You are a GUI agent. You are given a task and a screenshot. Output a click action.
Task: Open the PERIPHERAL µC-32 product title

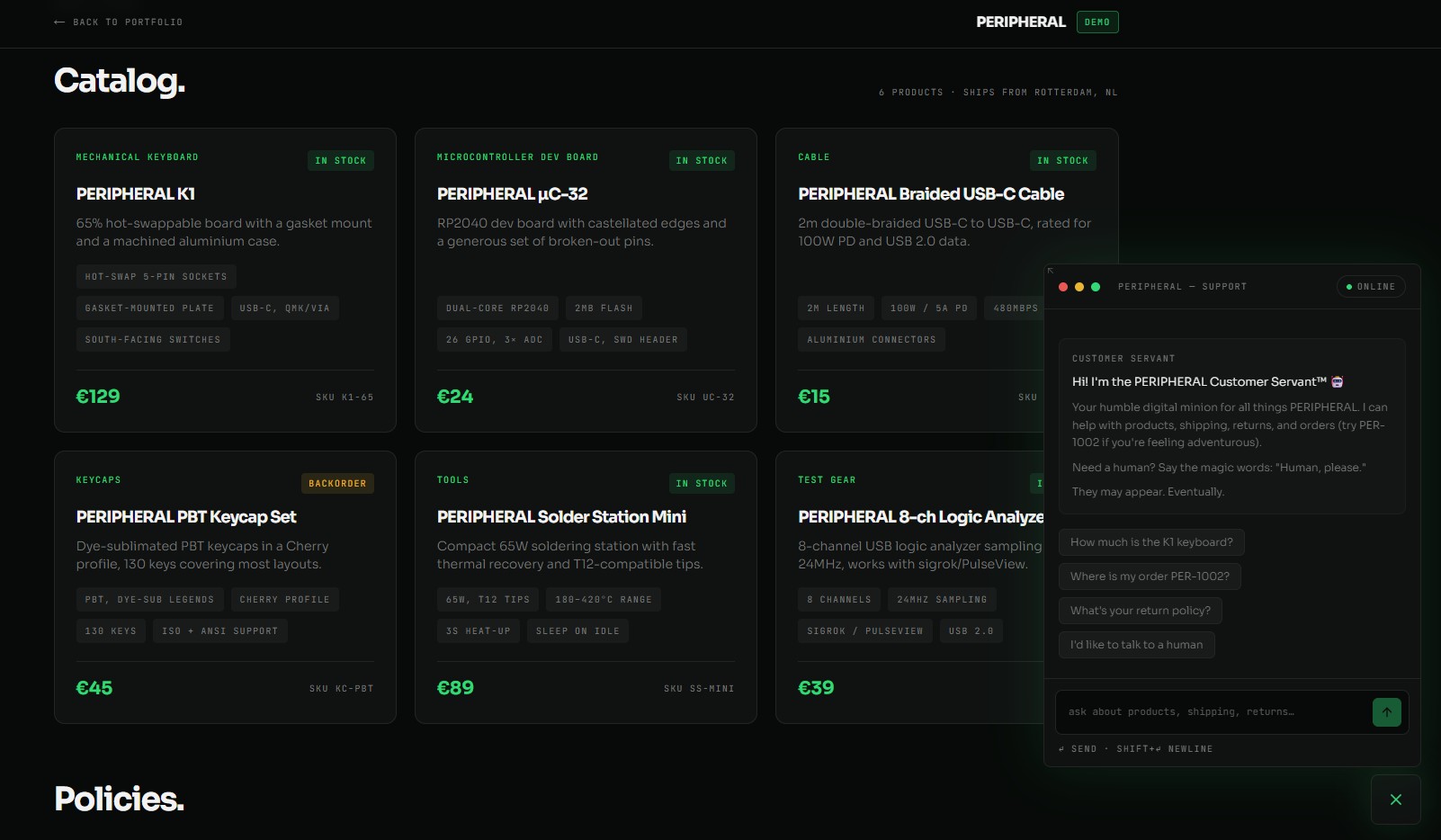pos(513,194)
